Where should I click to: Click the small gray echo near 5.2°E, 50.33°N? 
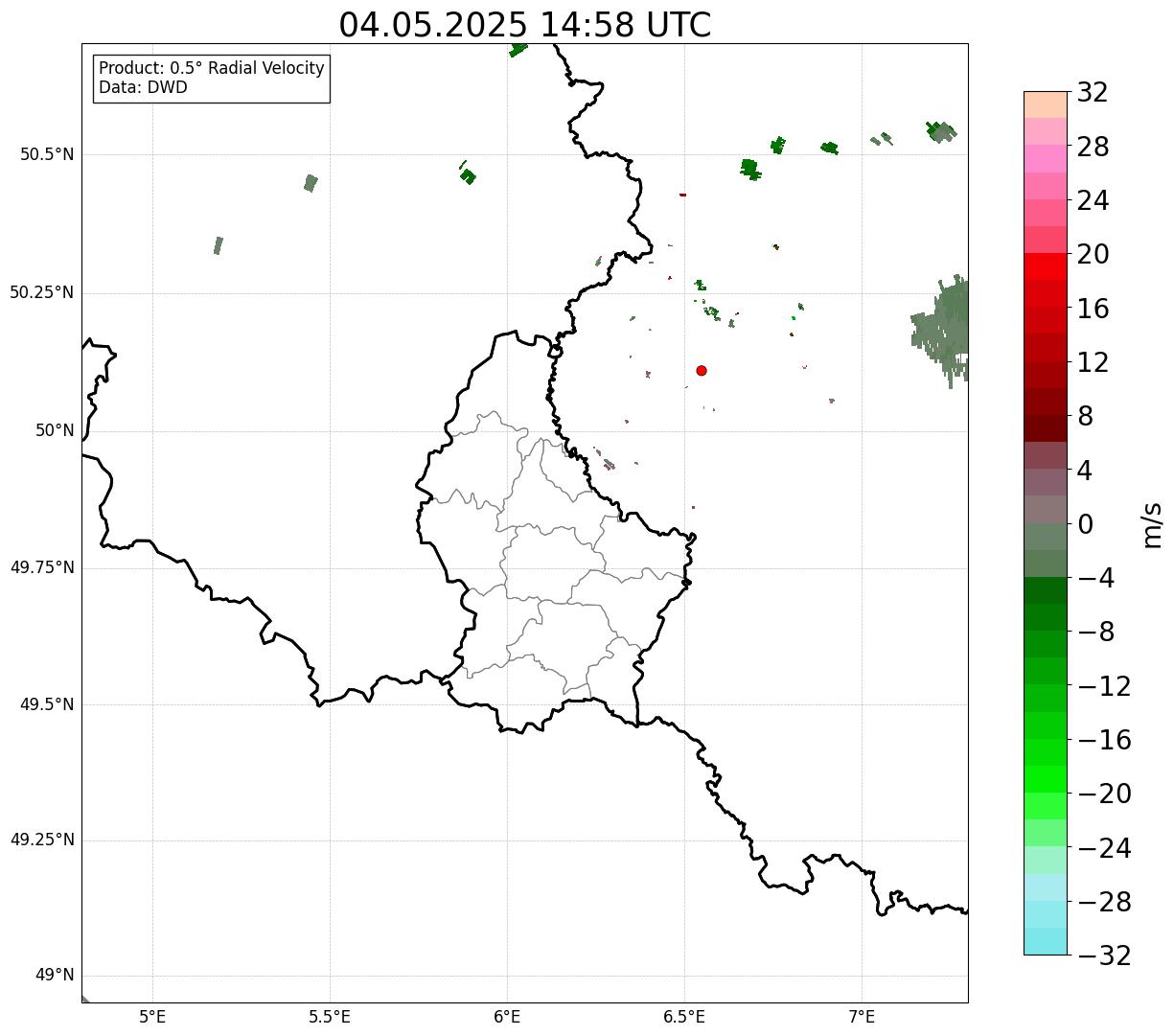(x=219, y=245)
